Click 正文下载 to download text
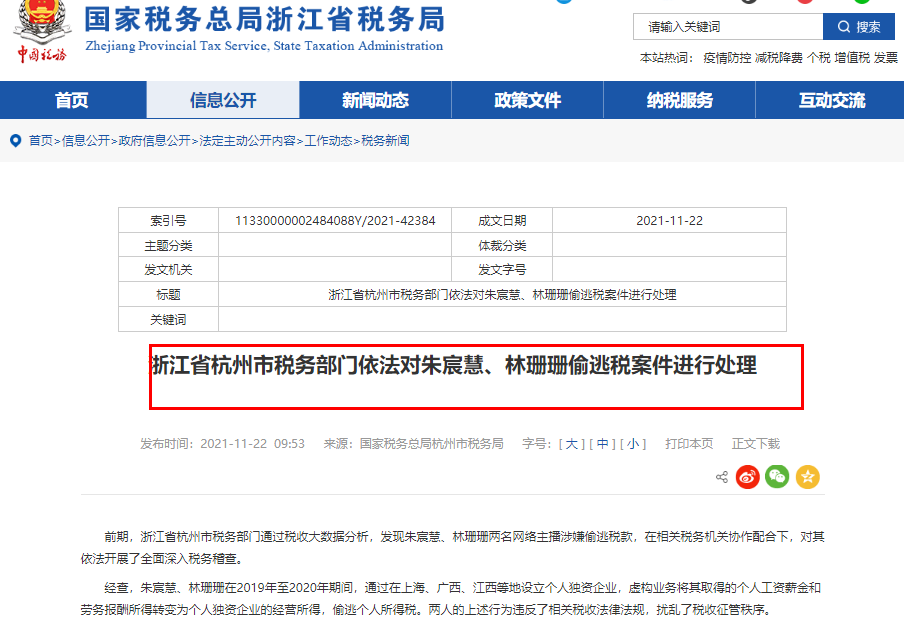The height and width of the screenshot is (622, 904). point(756,444)
